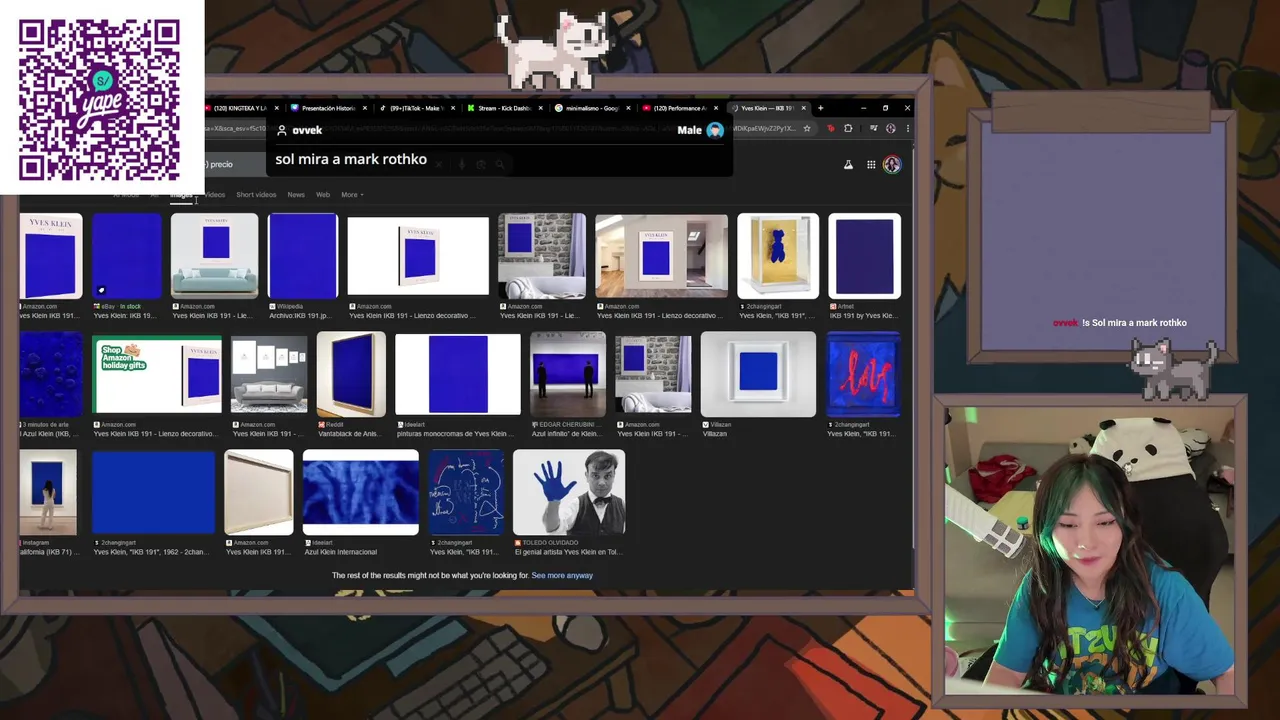Open the 2changingart blue sketch drawing image
This screenshot has height=720, width=1280.
(x=466, y=492)
